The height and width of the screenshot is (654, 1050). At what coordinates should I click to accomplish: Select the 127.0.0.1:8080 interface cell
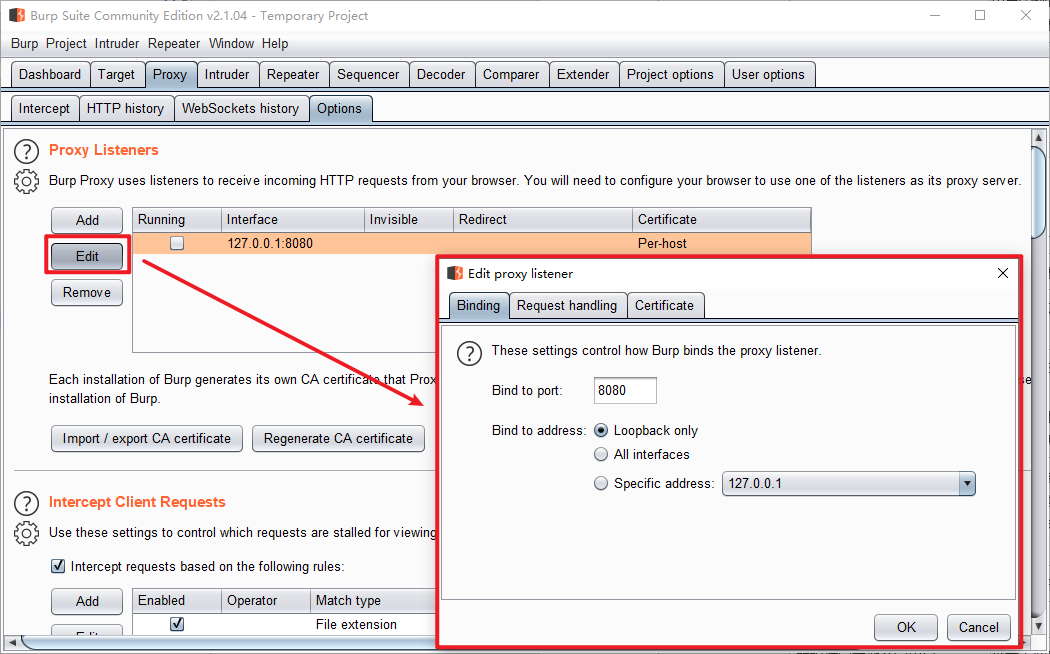[x=293, y=243]
